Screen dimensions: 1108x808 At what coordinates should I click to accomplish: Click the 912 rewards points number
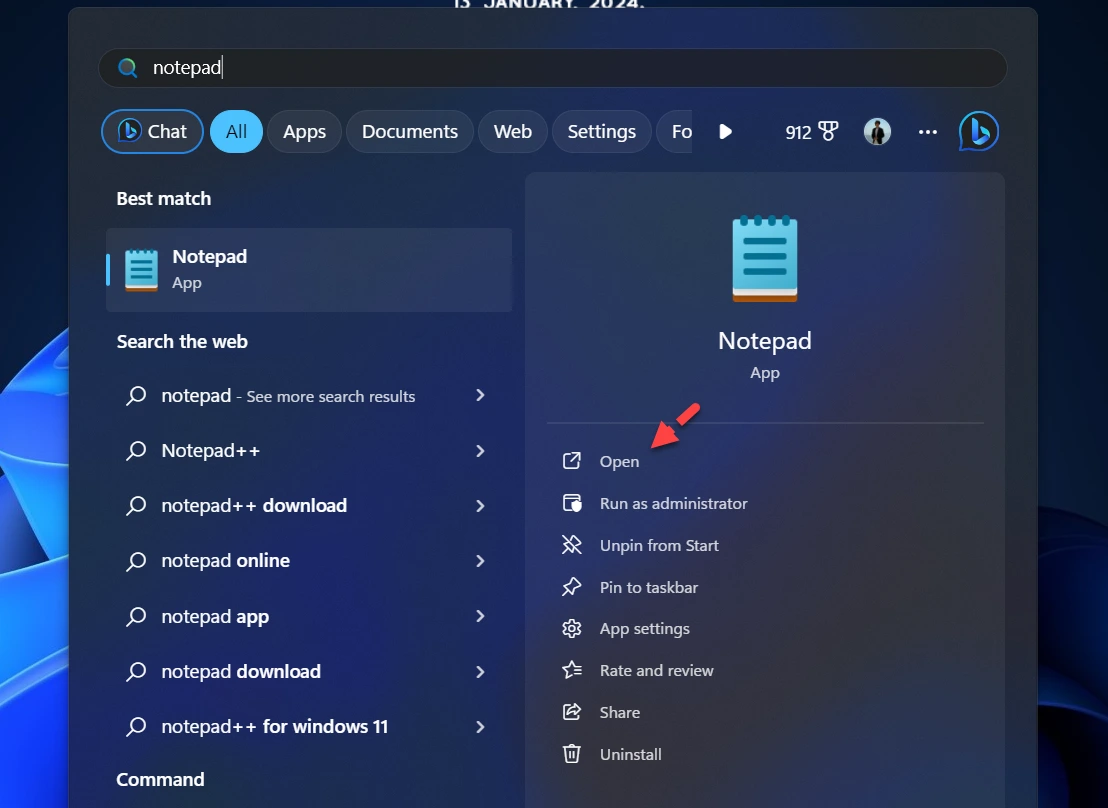798,132
